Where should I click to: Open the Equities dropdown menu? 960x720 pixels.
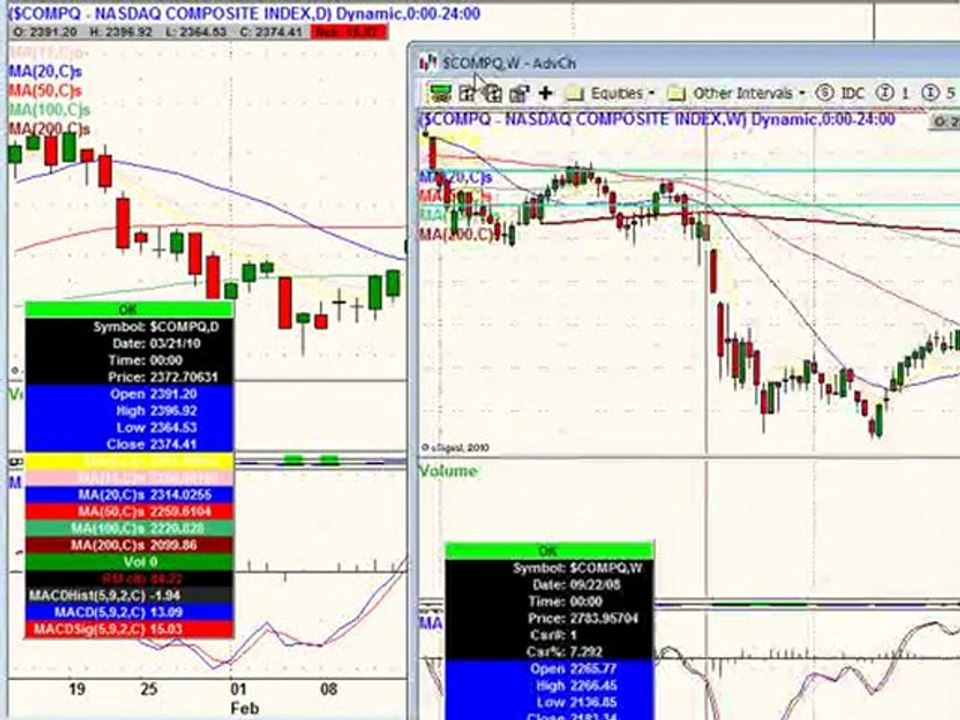tap(623, 93)
